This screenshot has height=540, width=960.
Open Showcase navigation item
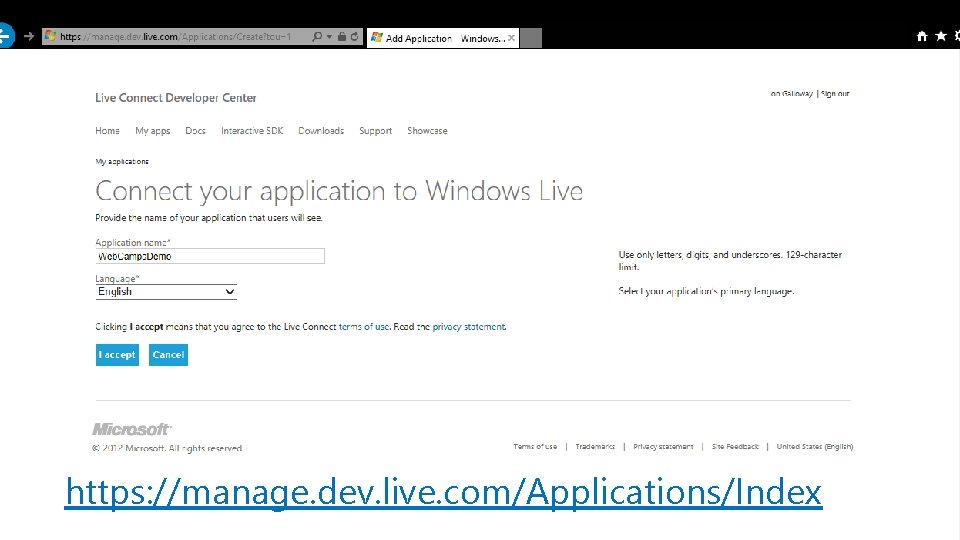click(x=427, y=131)
